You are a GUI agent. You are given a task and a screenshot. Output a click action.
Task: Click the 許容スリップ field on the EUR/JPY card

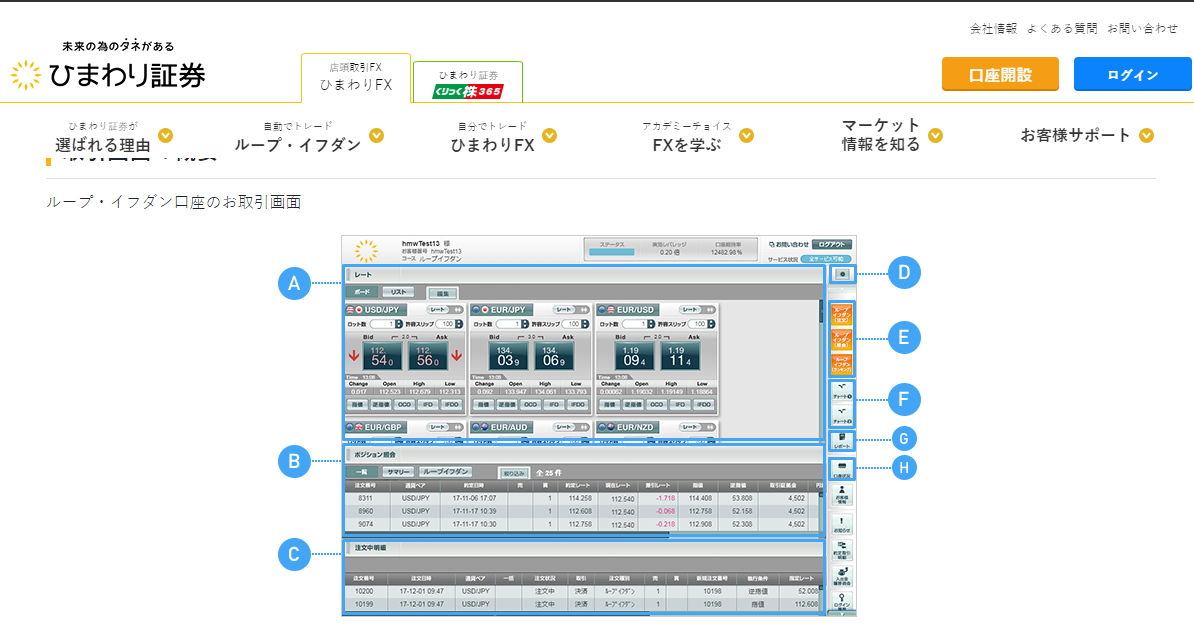coord(573,324)
